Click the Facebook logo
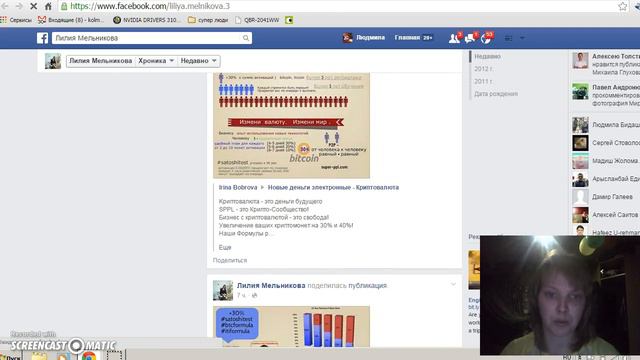 [42, 38]
